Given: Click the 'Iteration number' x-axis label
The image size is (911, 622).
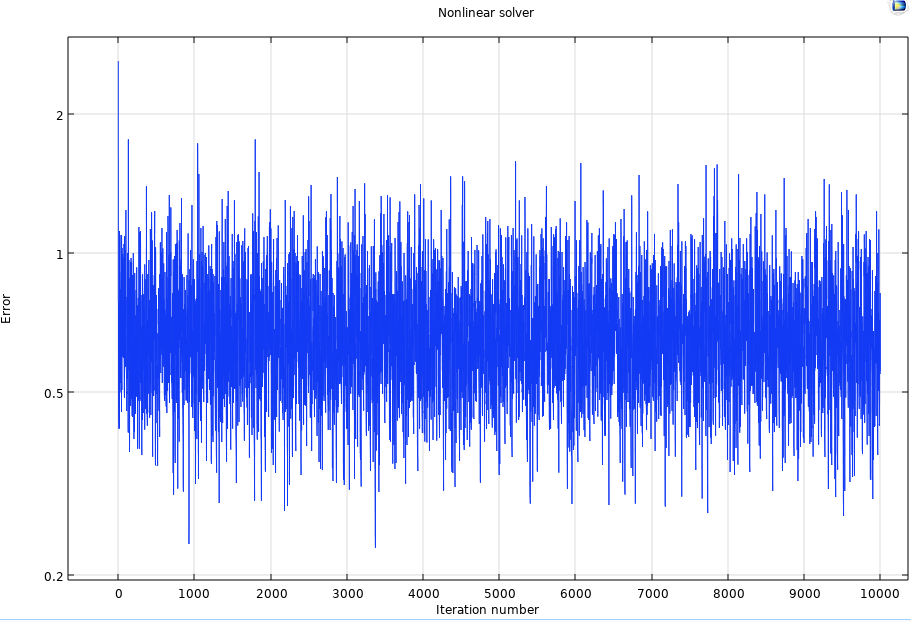Looking at the screenshot, I should 487,610.
